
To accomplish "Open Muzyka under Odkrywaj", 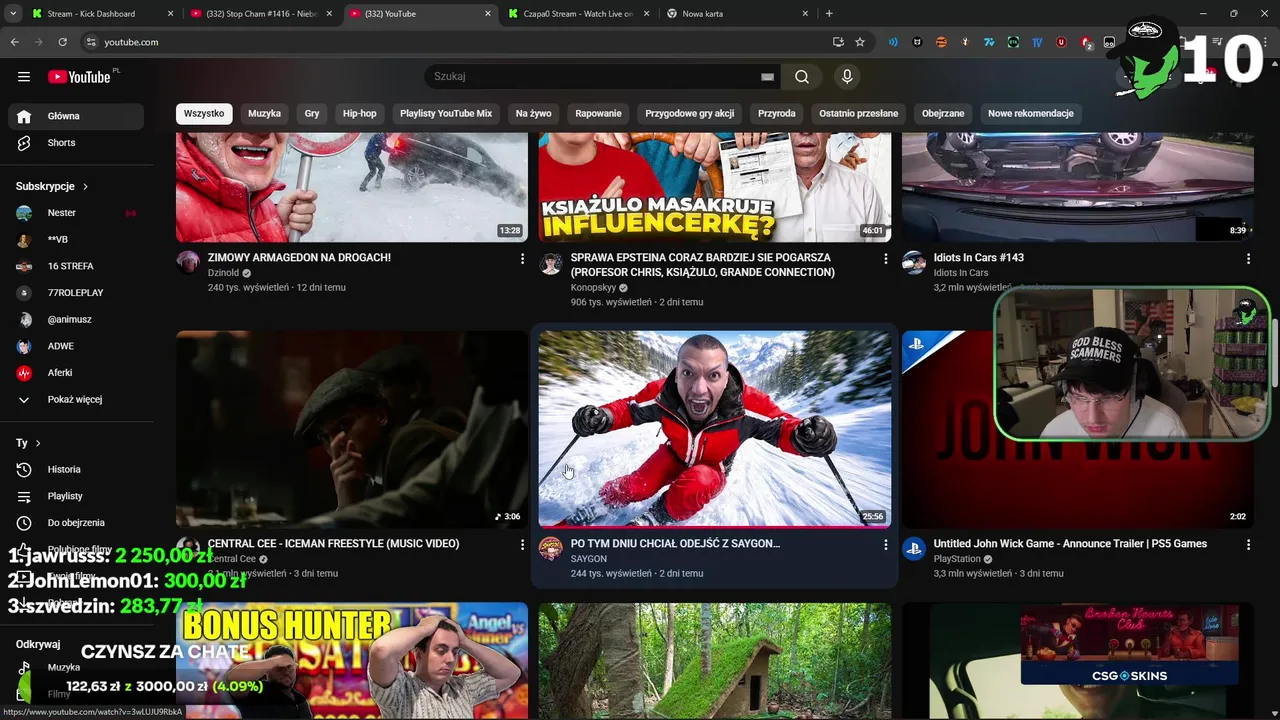I will 76,667.
